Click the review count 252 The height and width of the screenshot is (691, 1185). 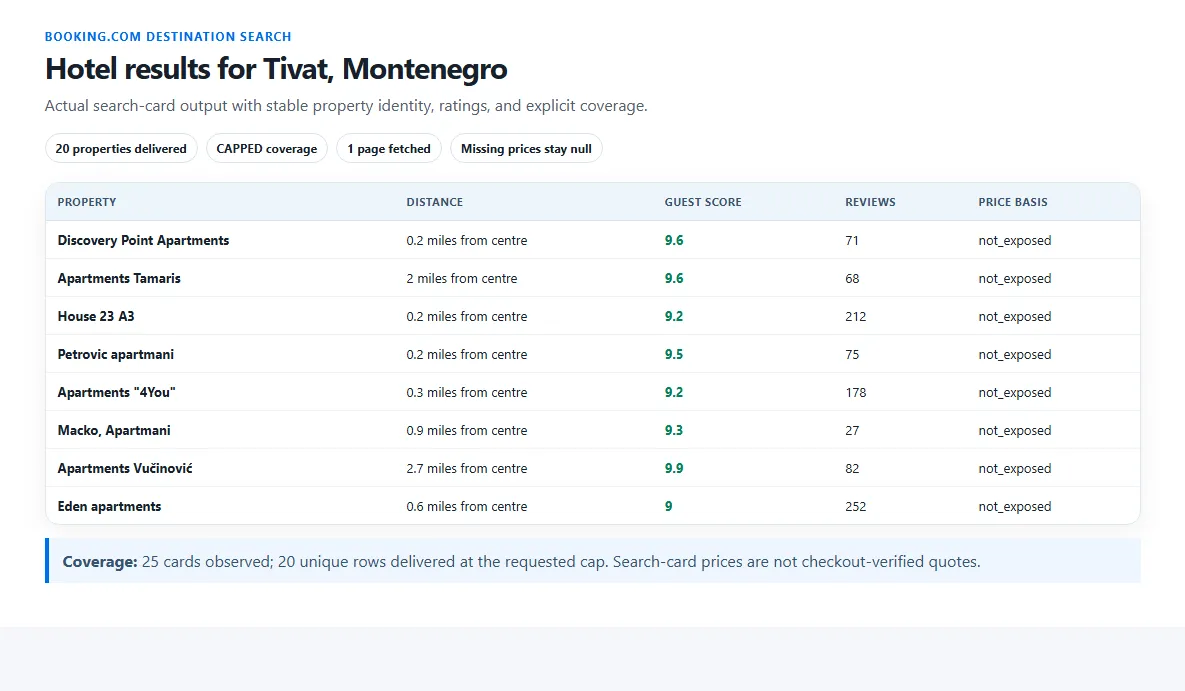click(855, 506)
